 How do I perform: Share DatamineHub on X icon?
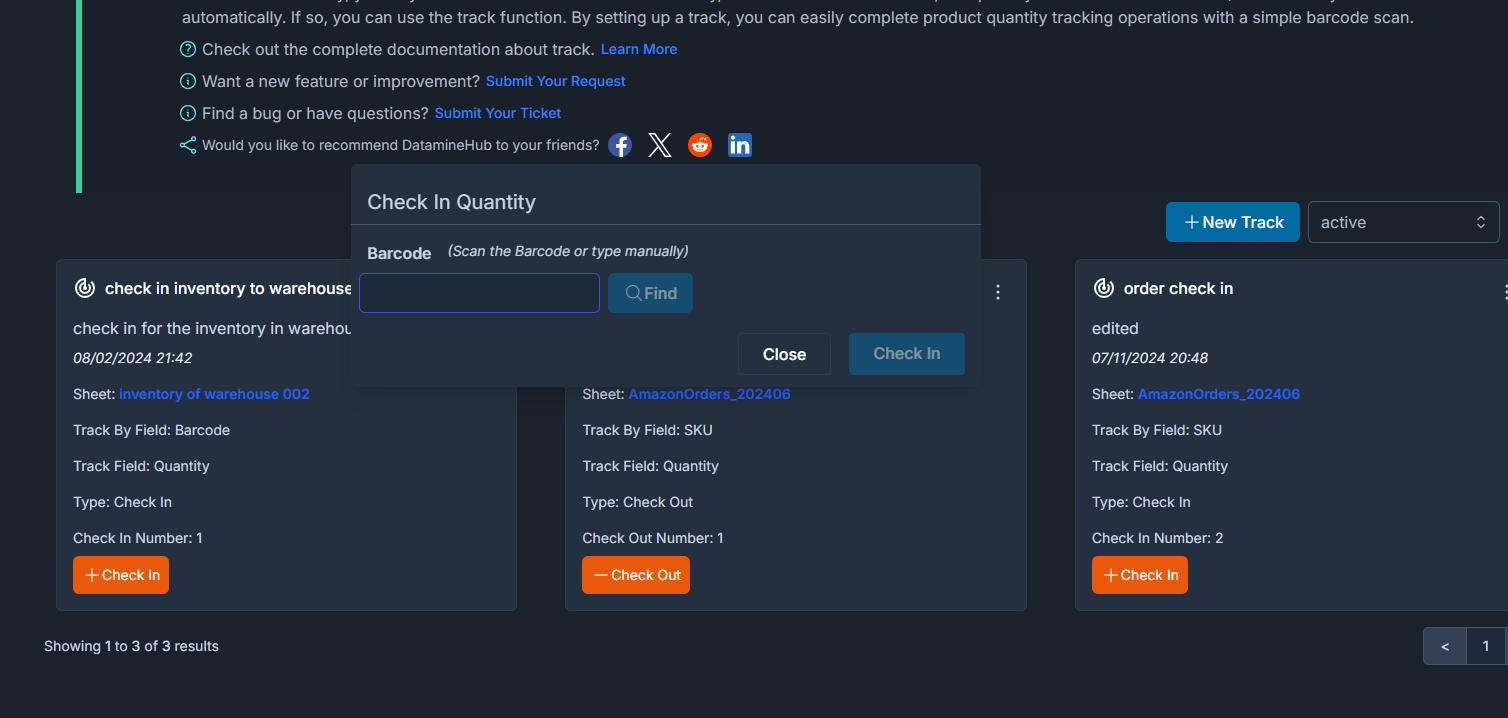tap(660, 145)
